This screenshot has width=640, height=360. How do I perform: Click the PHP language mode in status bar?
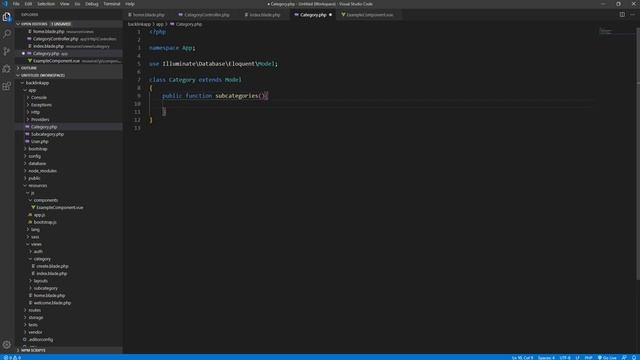[588, 358]
